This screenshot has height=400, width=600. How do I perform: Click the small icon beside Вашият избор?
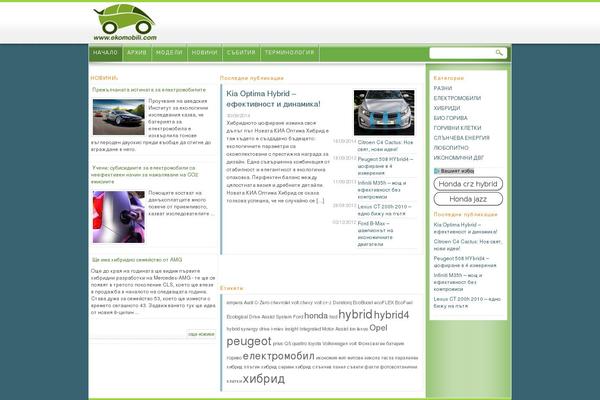(437, 171)
